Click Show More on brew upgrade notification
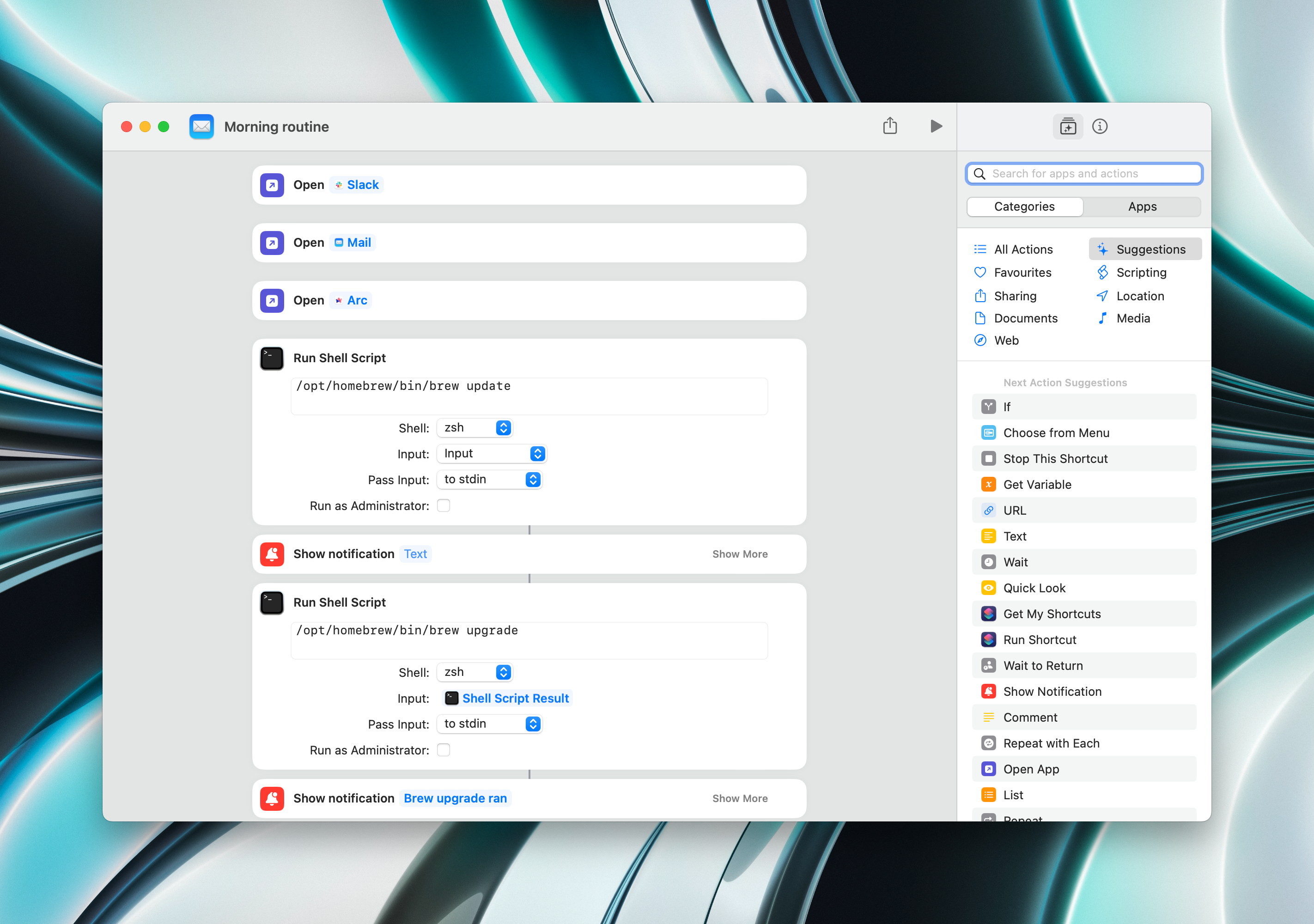1314x924 pixels. coord(740,797)
